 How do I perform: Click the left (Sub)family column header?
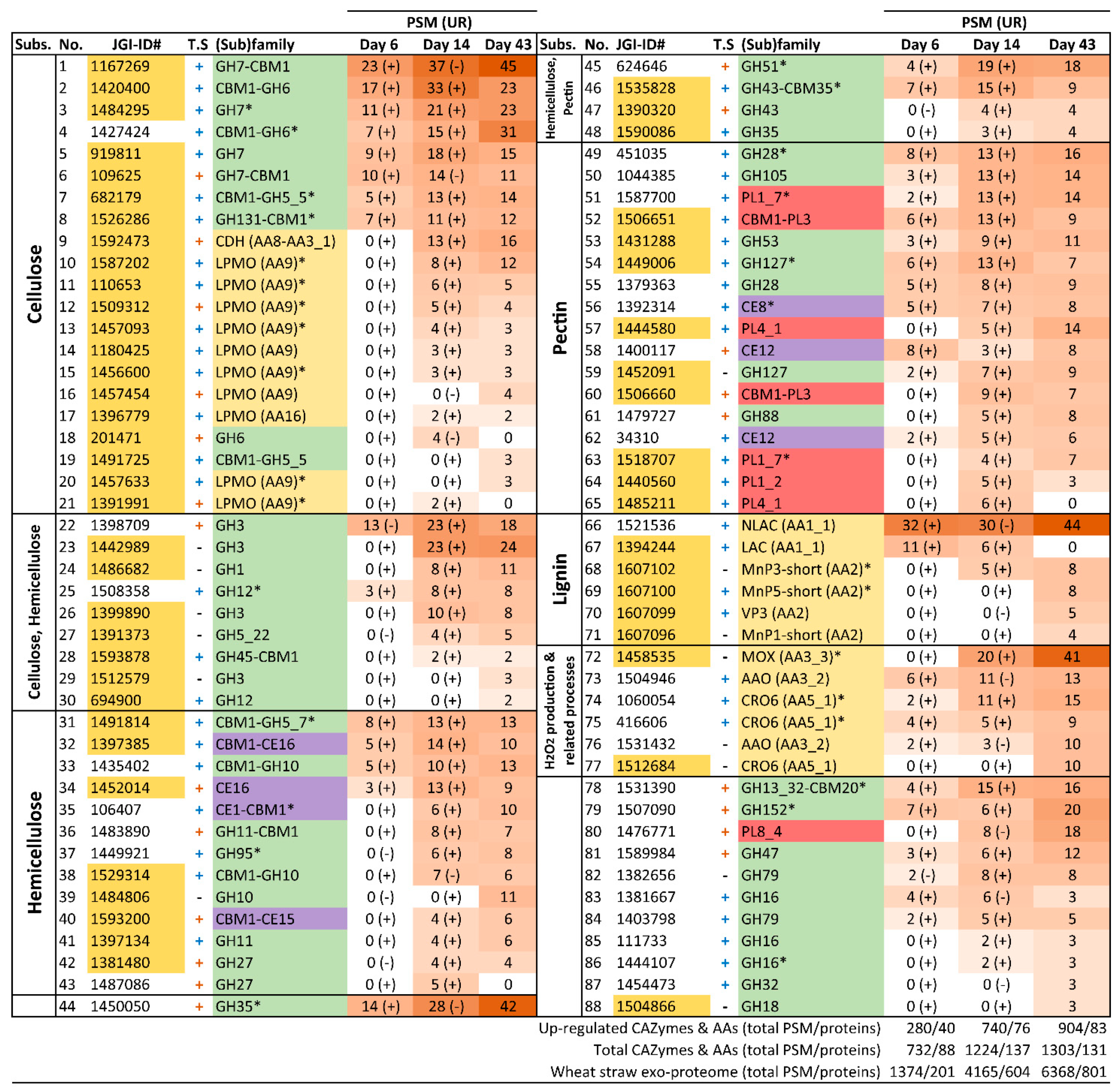tap(255, 44)
